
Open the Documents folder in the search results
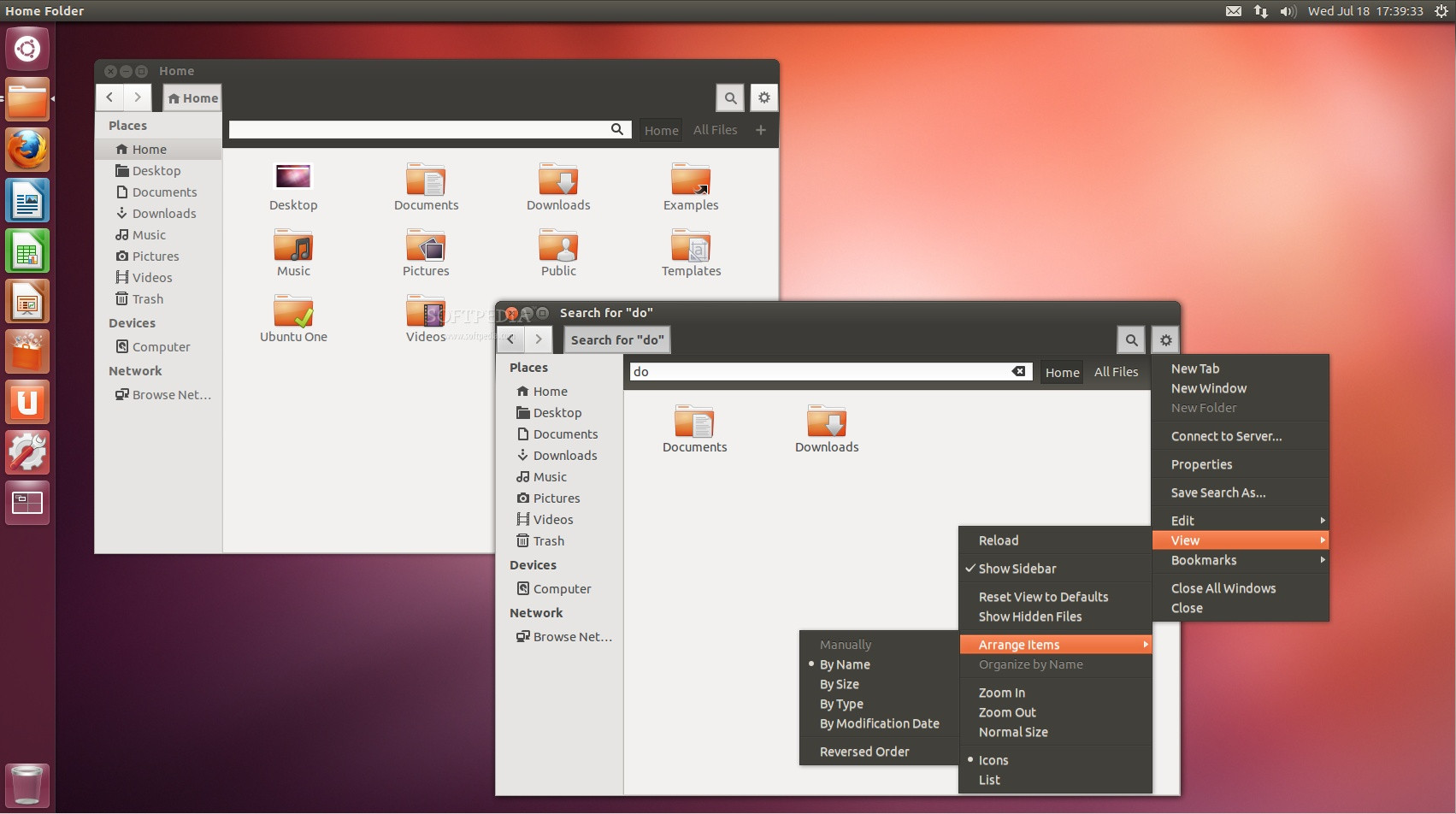(x=694, y=428)
